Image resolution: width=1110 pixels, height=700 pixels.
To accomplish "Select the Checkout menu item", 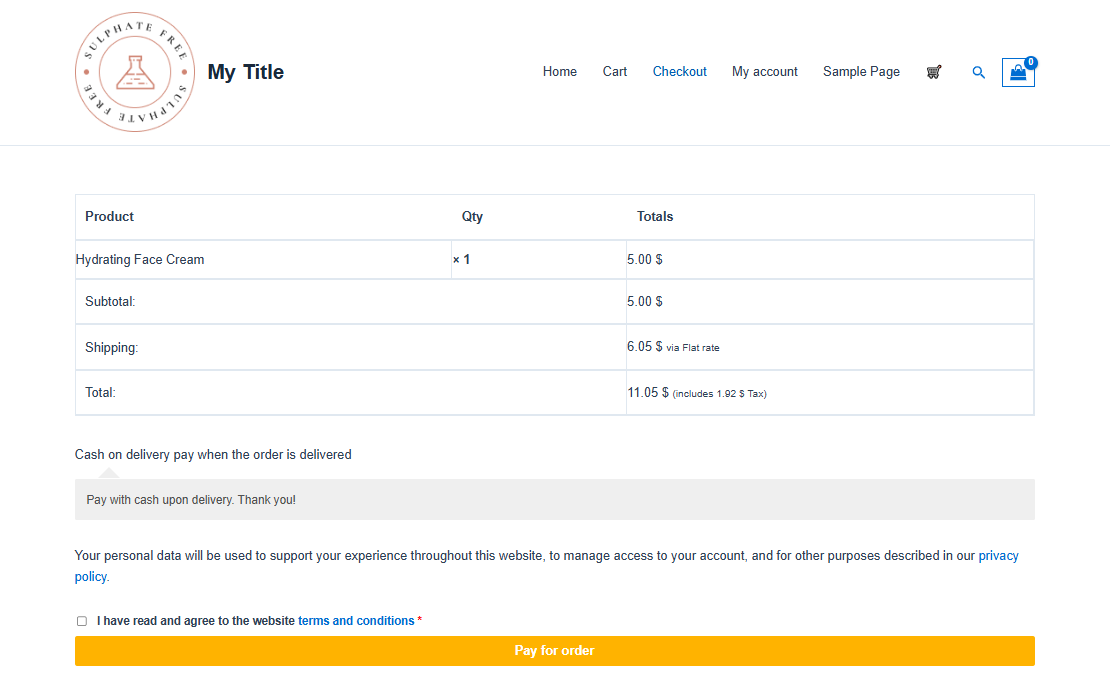I will pyautogui.click(x=680, y=71).
